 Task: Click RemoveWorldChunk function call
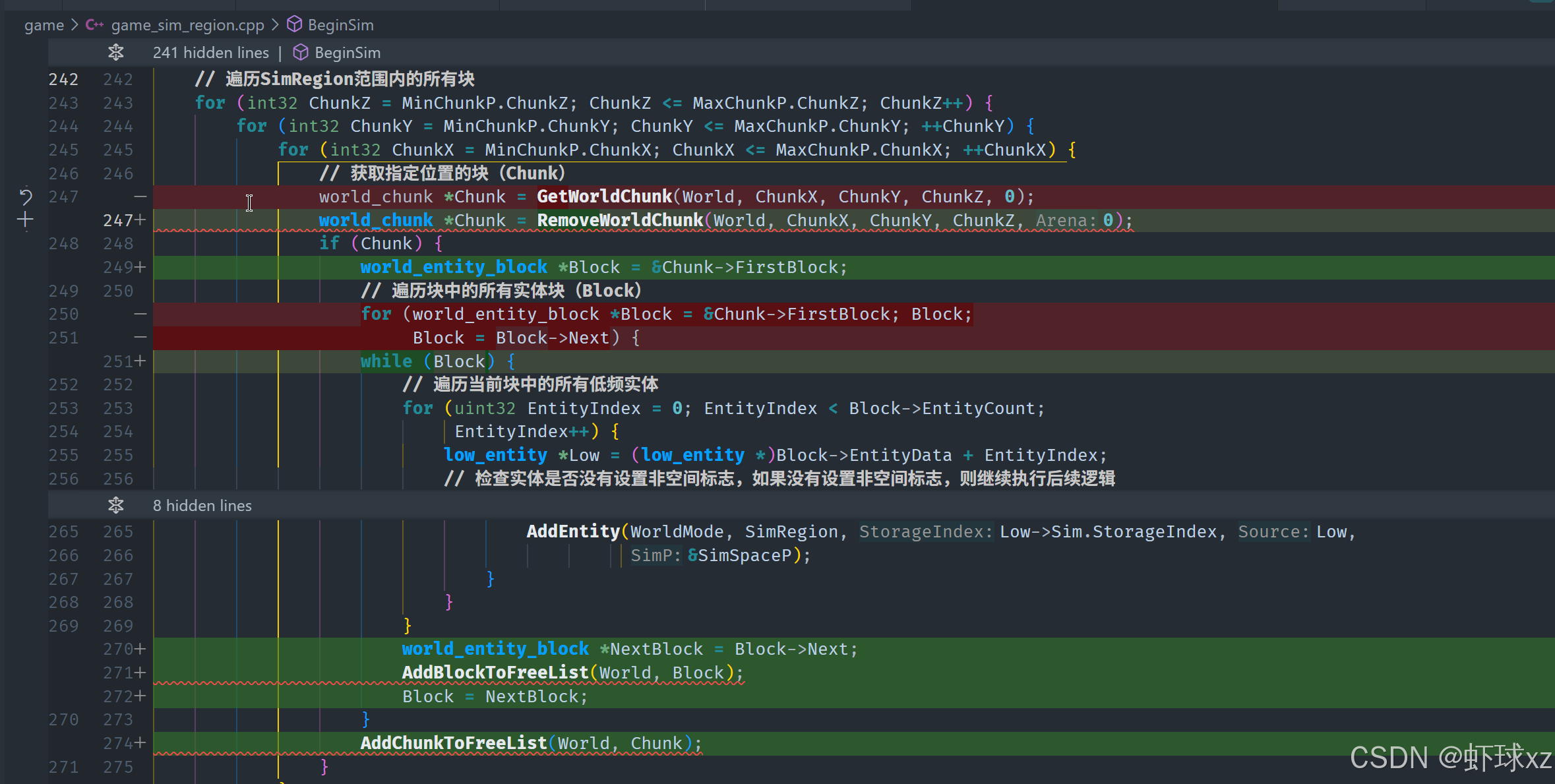click(x=620, y=220)
